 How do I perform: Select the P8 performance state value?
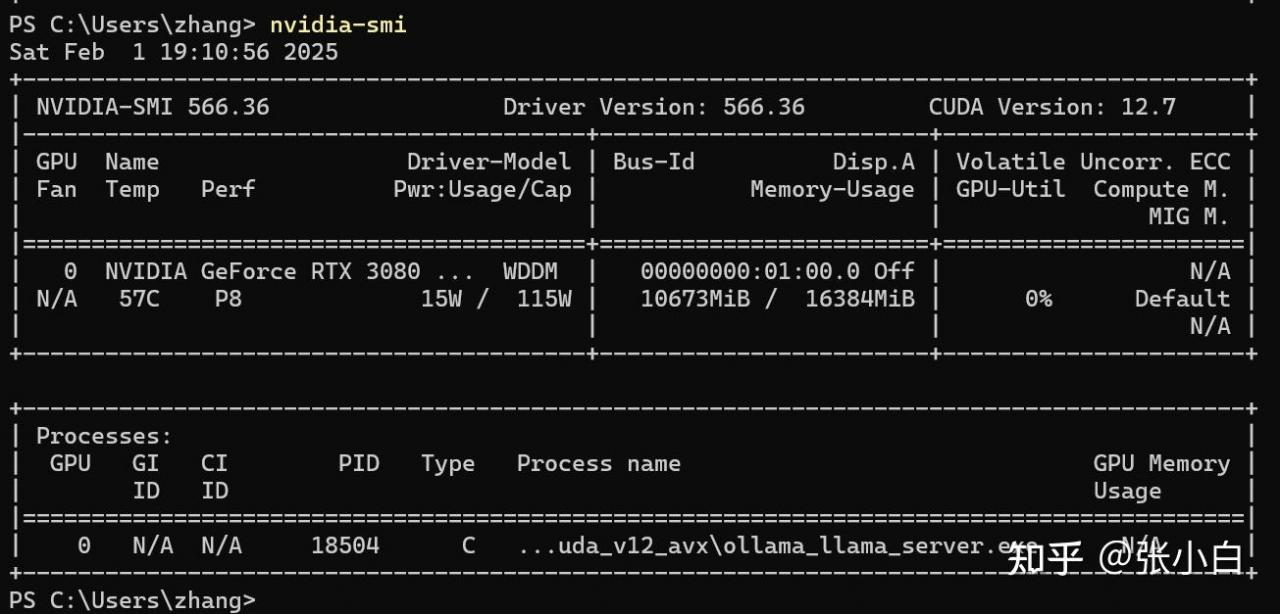228,299
